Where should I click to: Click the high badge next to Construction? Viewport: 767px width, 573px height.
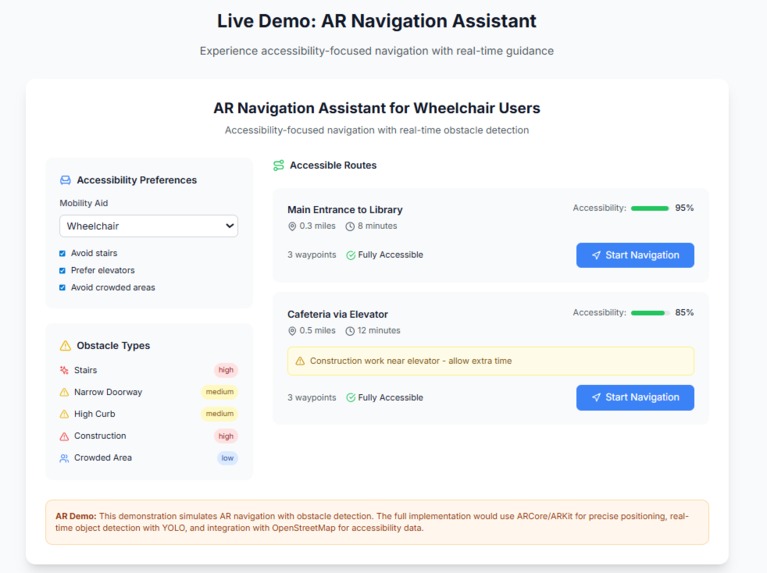(x=226, y=436)
